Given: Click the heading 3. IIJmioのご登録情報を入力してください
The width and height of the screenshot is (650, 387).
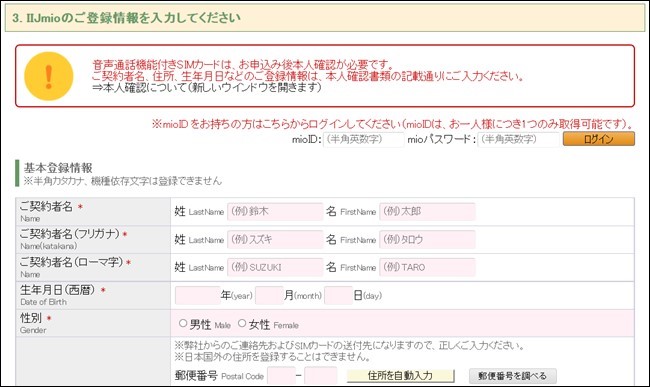Looking at the screenshot, I should click(126, 18).
